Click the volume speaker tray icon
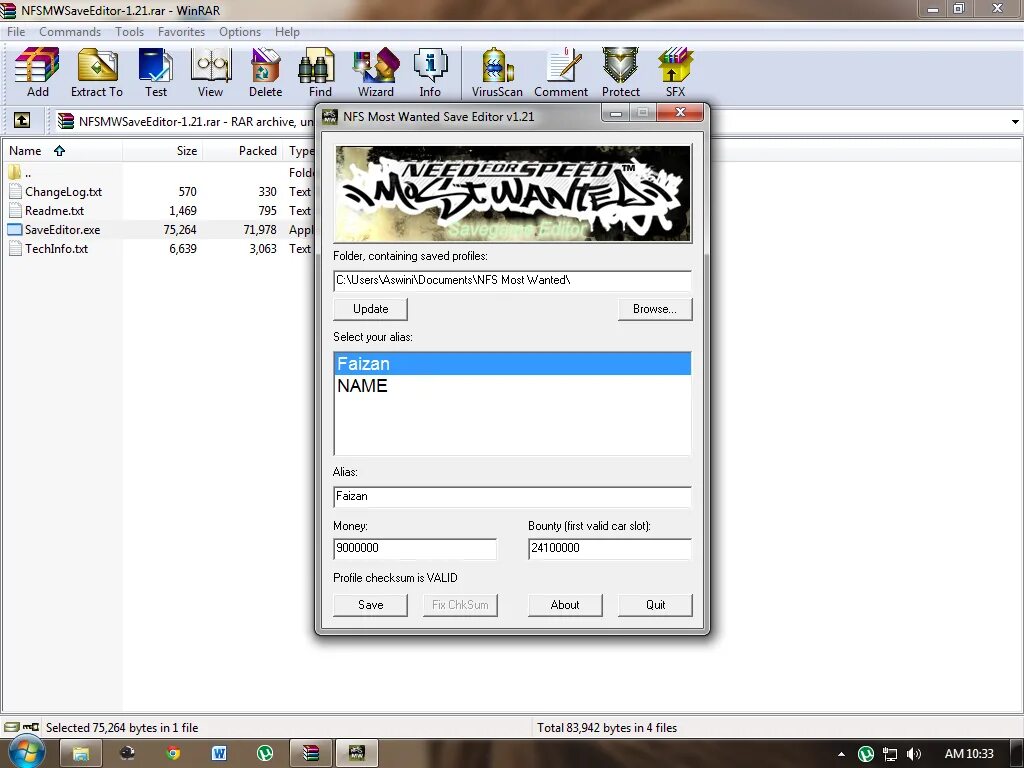This screenshot has width=1024, height=768. [x=913, y=754]
